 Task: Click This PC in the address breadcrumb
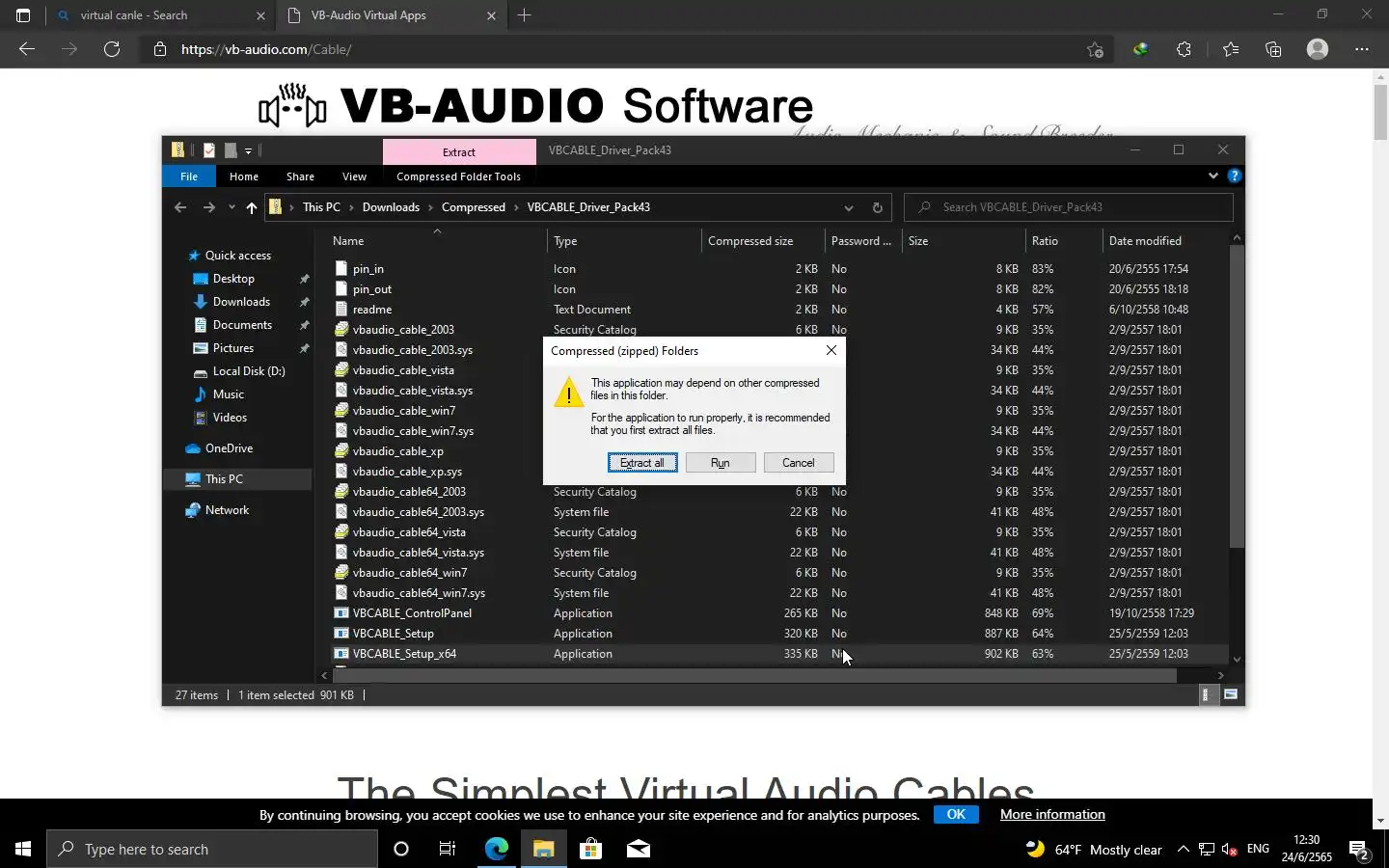[x=321, y=207]
